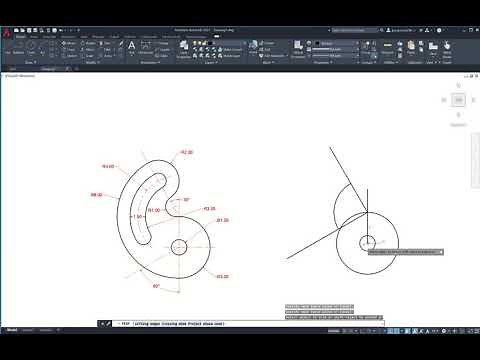Click Open in the quick access toolbar

22,30
